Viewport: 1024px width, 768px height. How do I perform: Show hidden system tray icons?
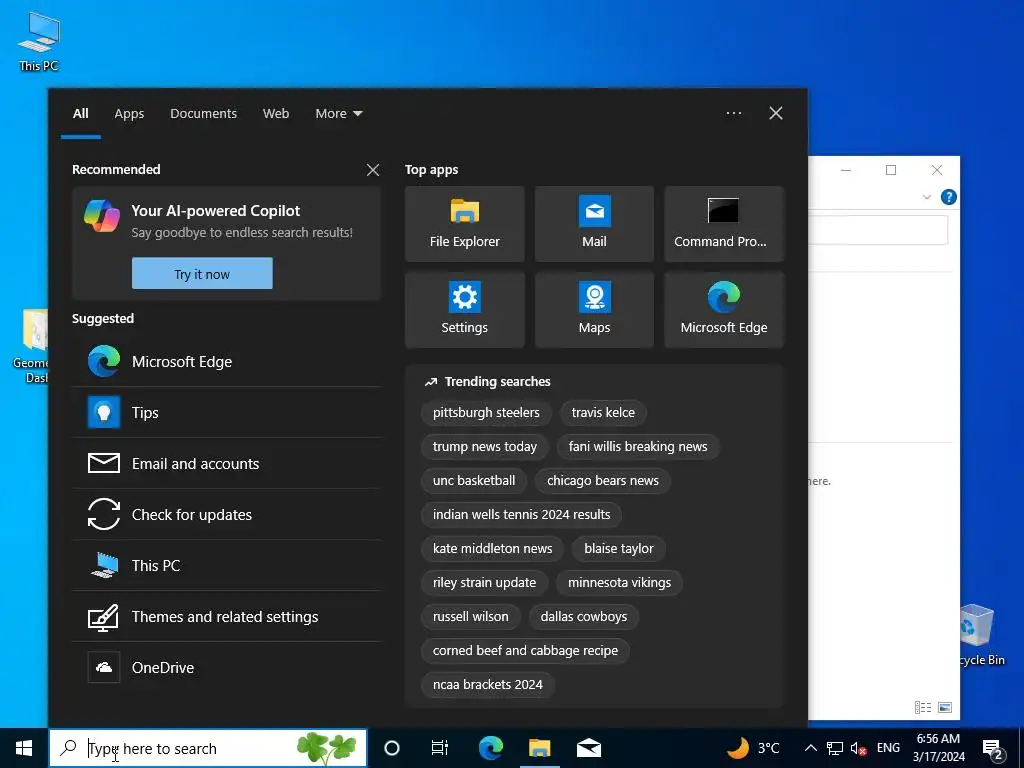pyautogui.click(x=810, y=748)
